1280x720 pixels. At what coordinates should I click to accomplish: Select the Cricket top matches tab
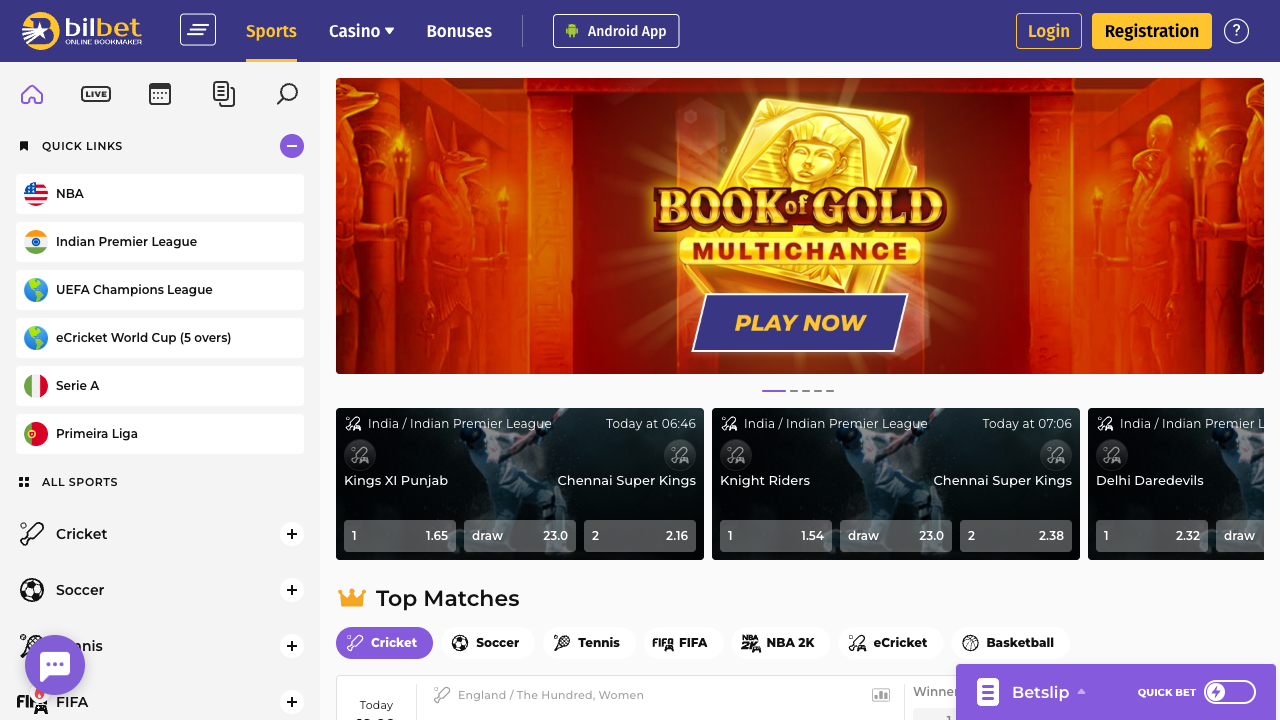coord(384,643)
